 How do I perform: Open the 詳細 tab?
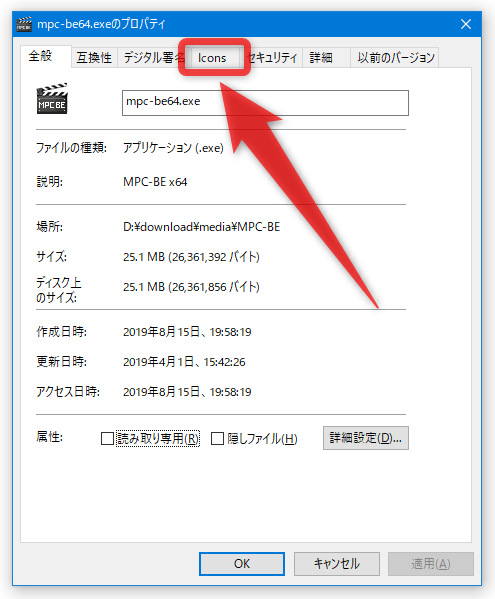(326, 58)
